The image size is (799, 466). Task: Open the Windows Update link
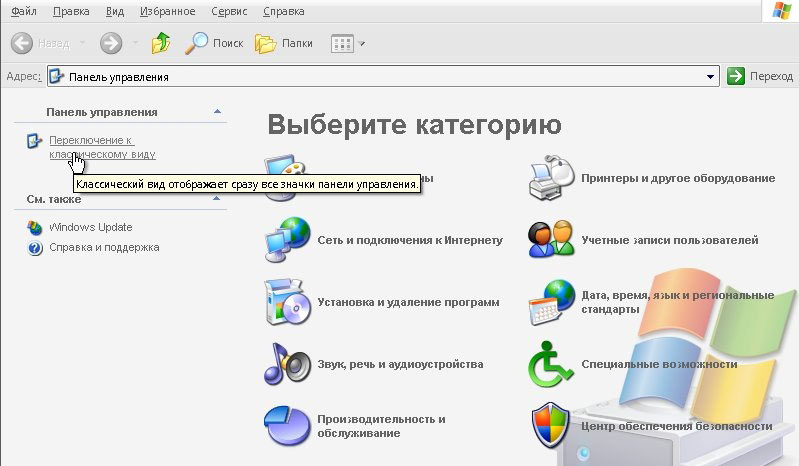point(90,227)
